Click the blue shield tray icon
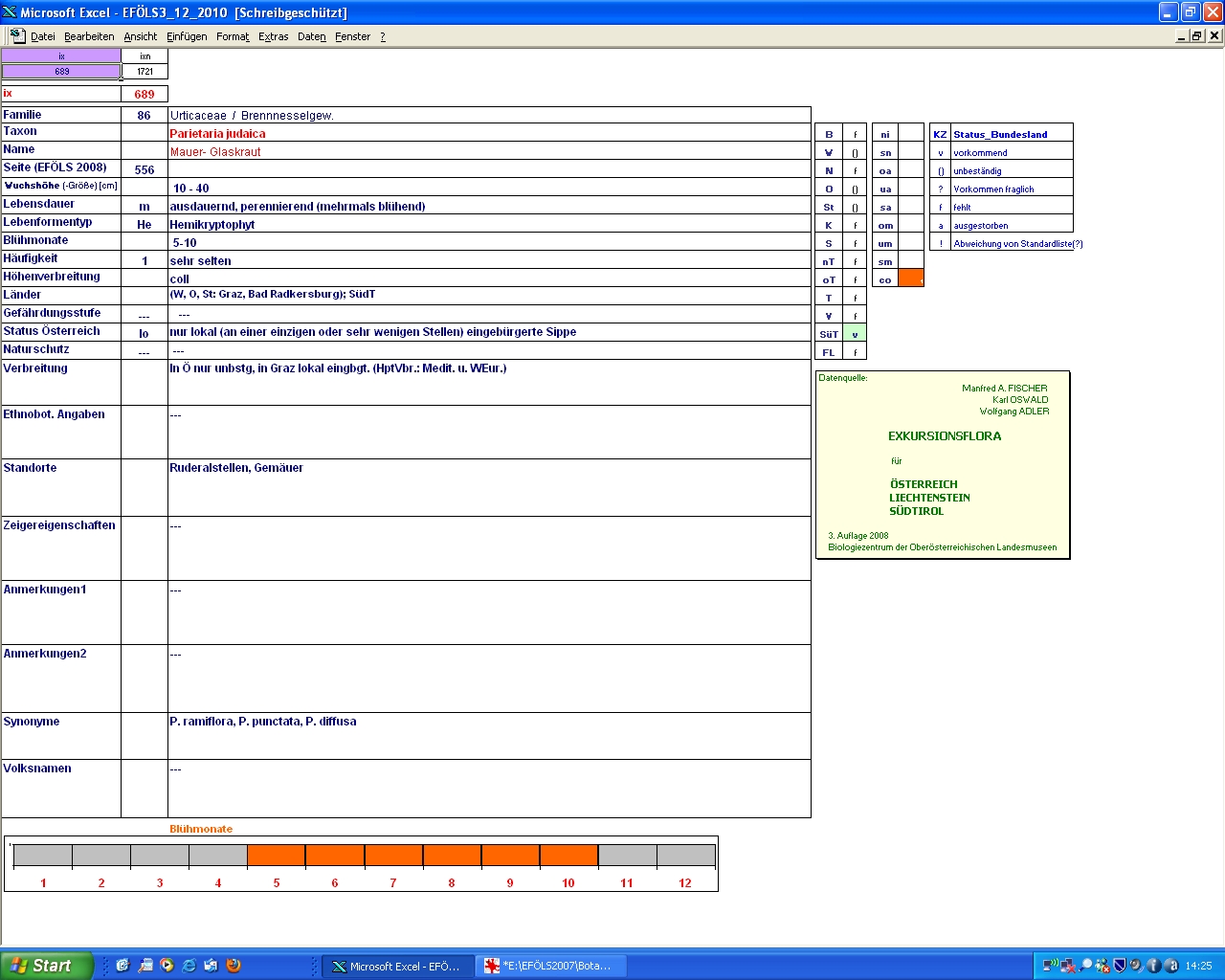The width and height of the screenshot is (1225, 980). point(1120,966)
